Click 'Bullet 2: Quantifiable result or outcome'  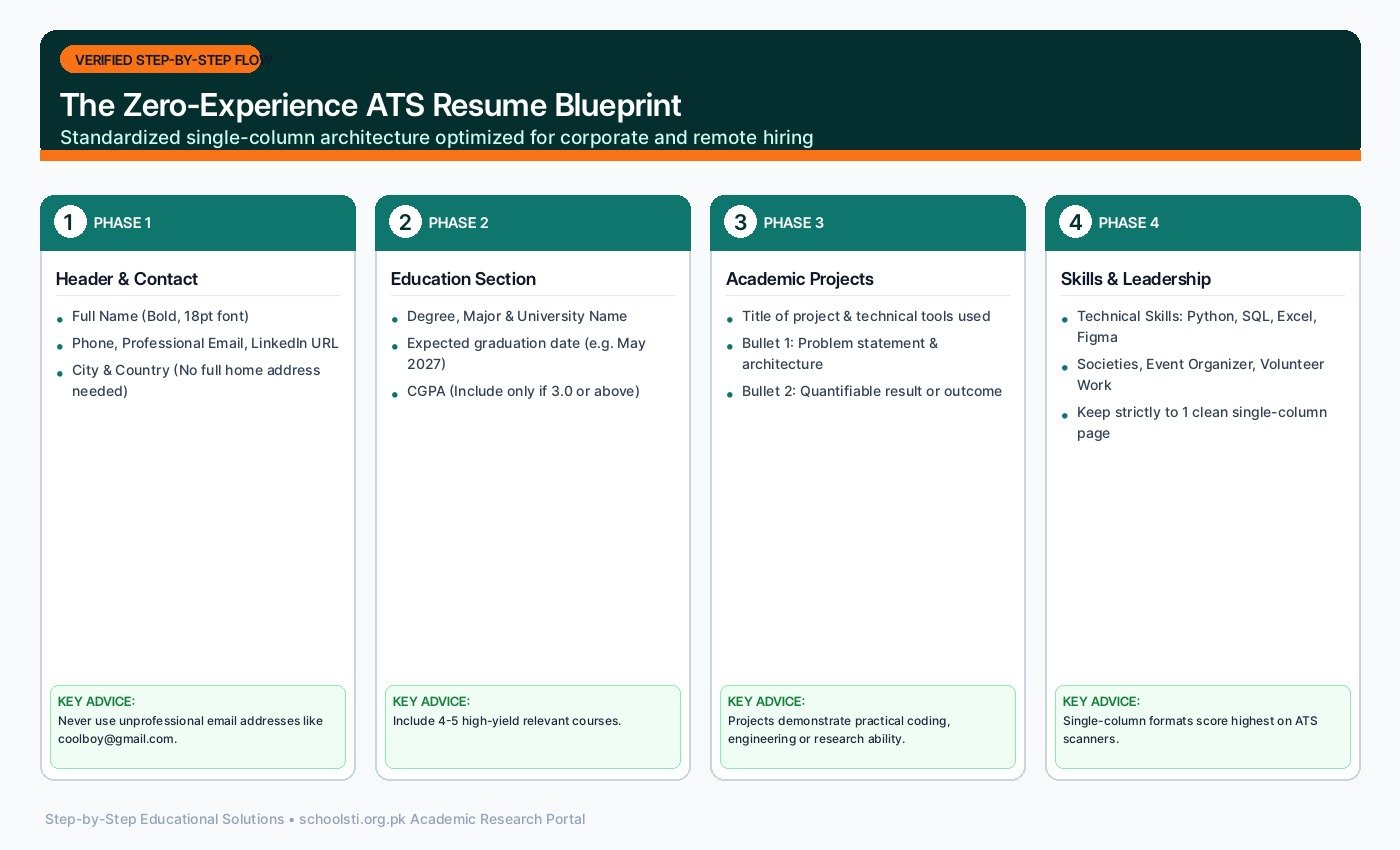pyautogui.click(x=872, y=391)
